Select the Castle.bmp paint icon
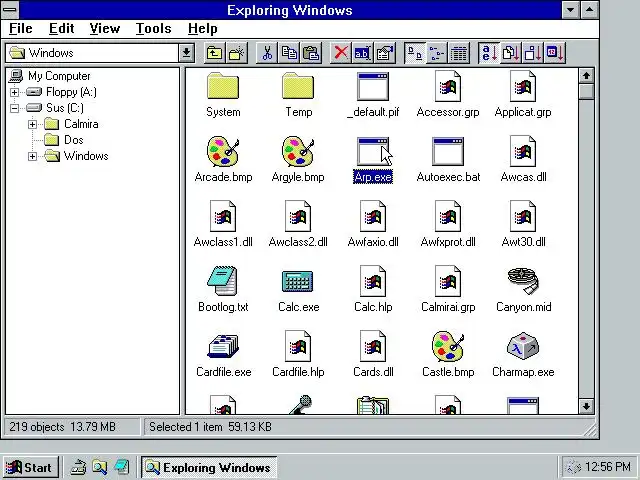The width and height of the screenshot is (640, 480). pyautogui.click(x=448, y=346)
